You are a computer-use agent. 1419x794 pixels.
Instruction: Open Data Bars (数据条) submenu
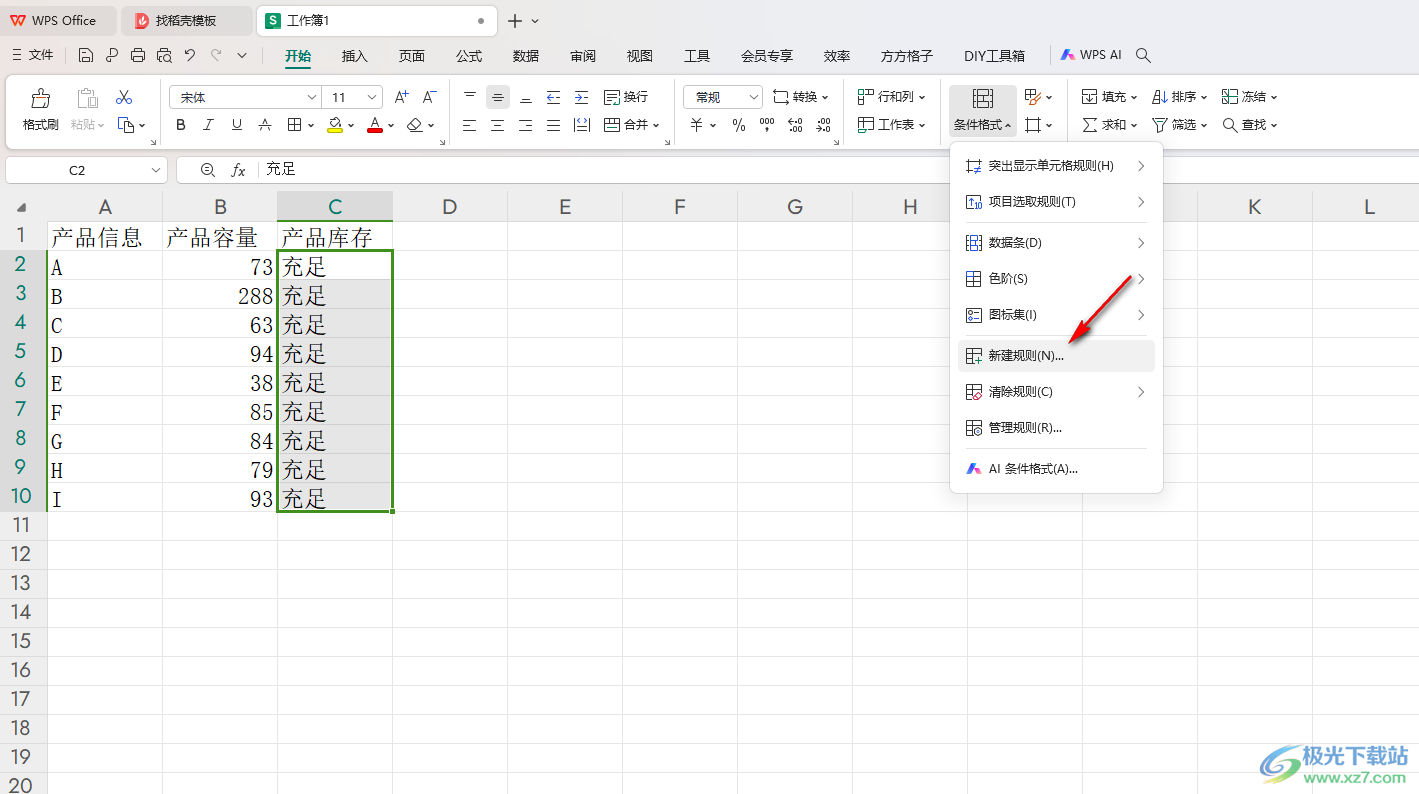(1056, 243)
